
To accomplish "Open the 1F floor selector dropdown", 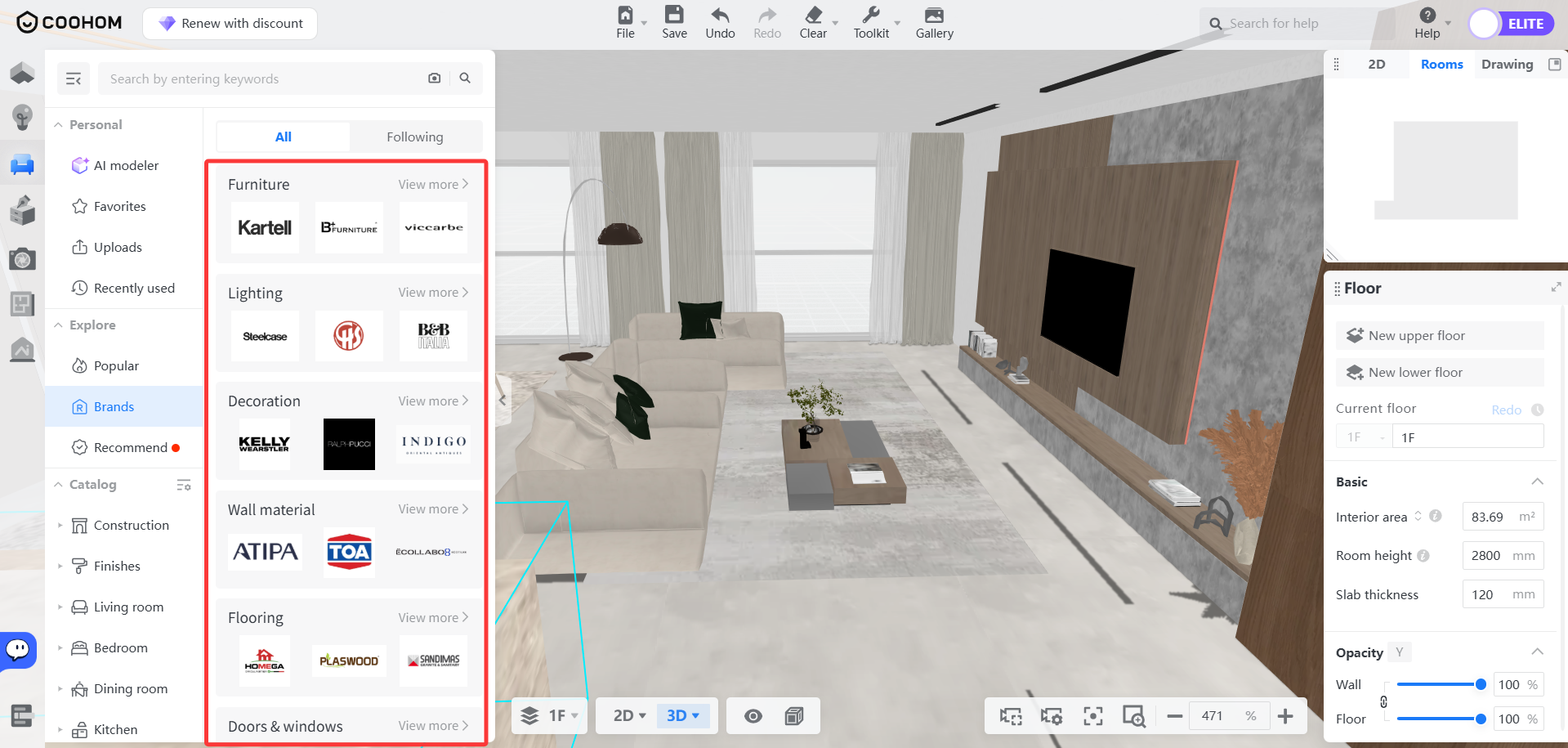I will coord(551,716).
